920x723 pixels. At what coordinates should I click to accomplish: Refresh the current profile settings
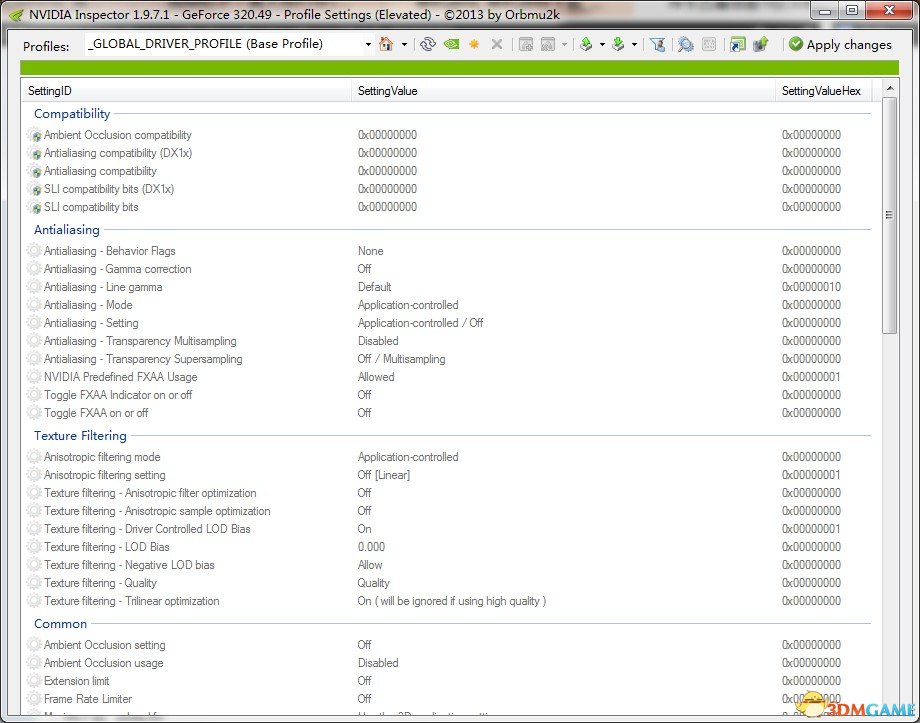click(x=428, y=44)
